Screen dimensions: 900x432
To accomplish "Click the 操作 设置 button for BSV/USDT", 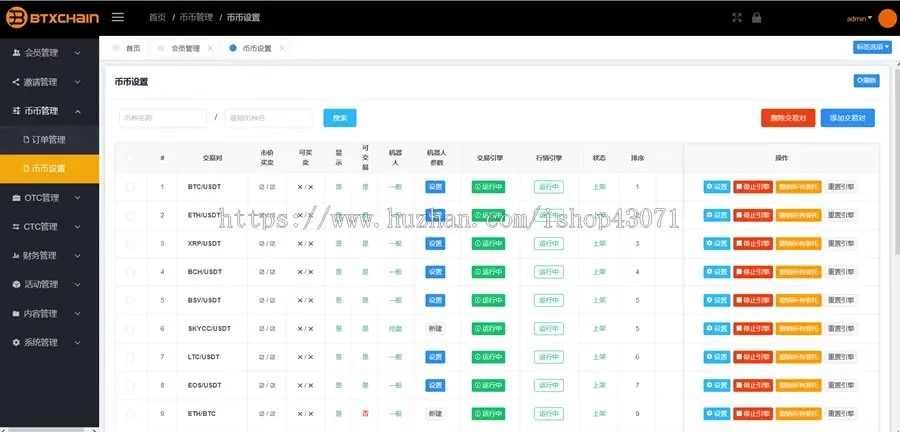I will point(717,300).
